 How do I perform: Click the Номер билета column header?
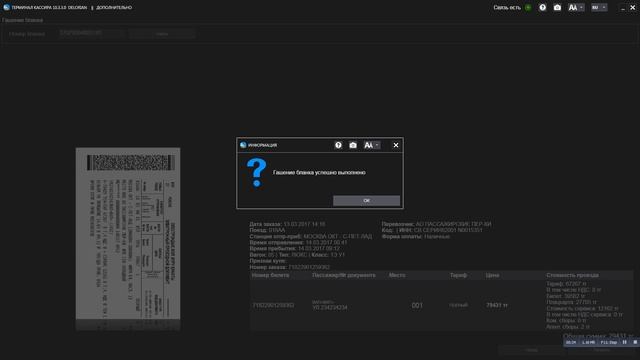tap(270, 275)
